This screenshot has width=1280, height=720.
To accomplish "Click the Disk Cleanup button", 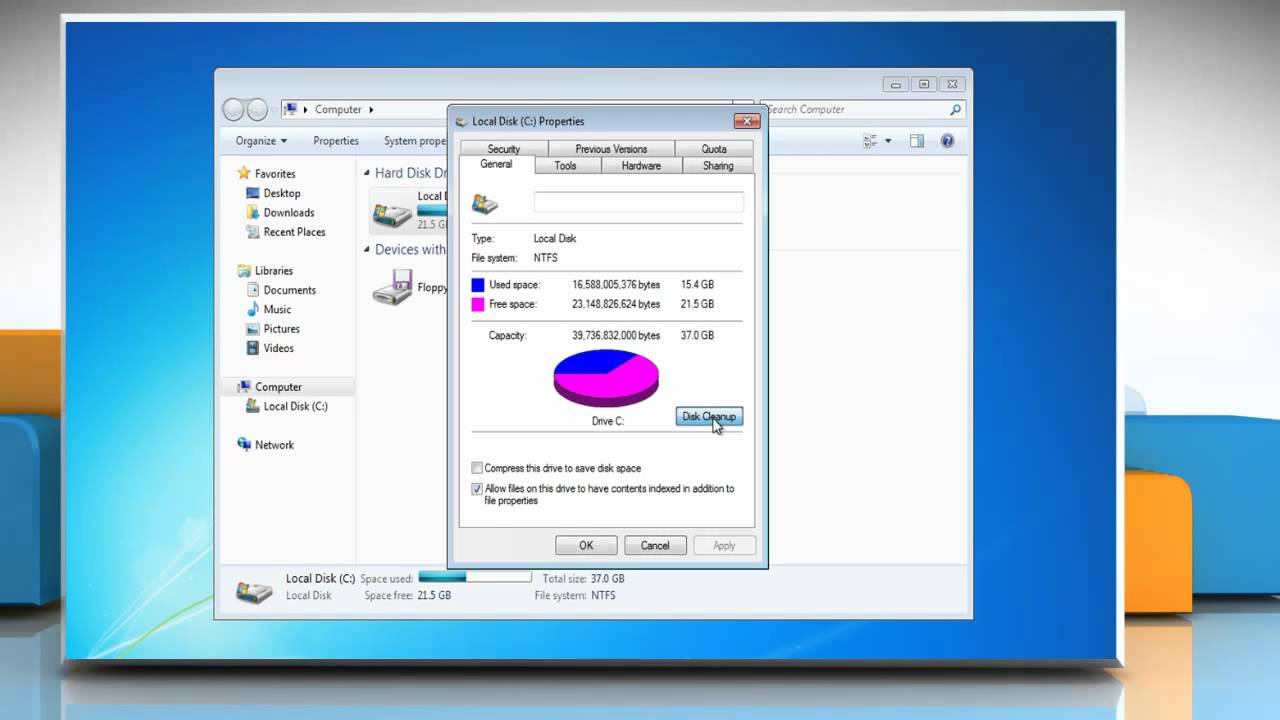I will point(709,417).
